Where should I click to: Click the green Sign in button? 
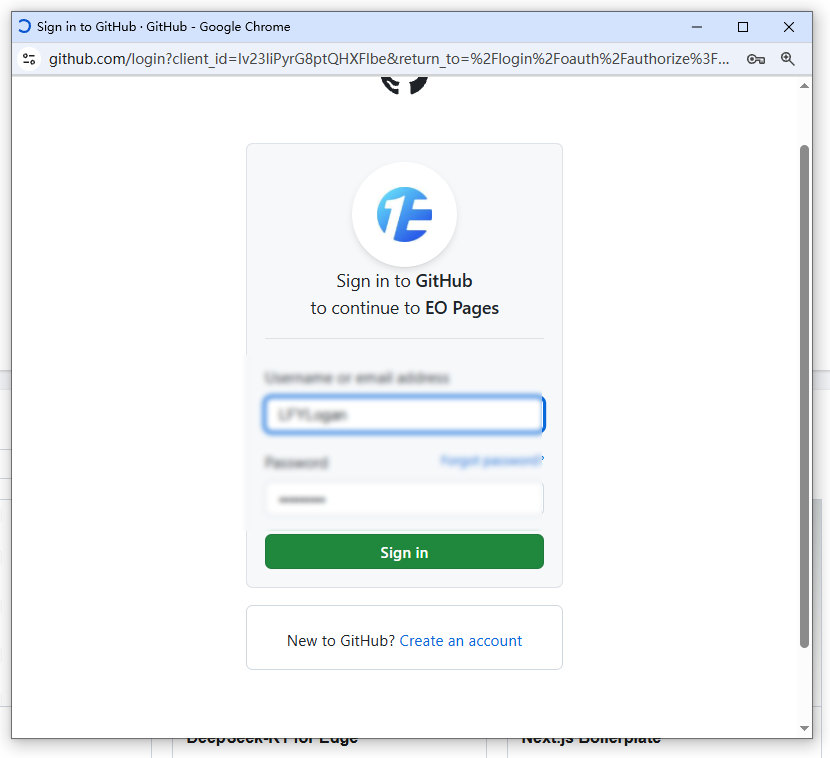[404, 552]
